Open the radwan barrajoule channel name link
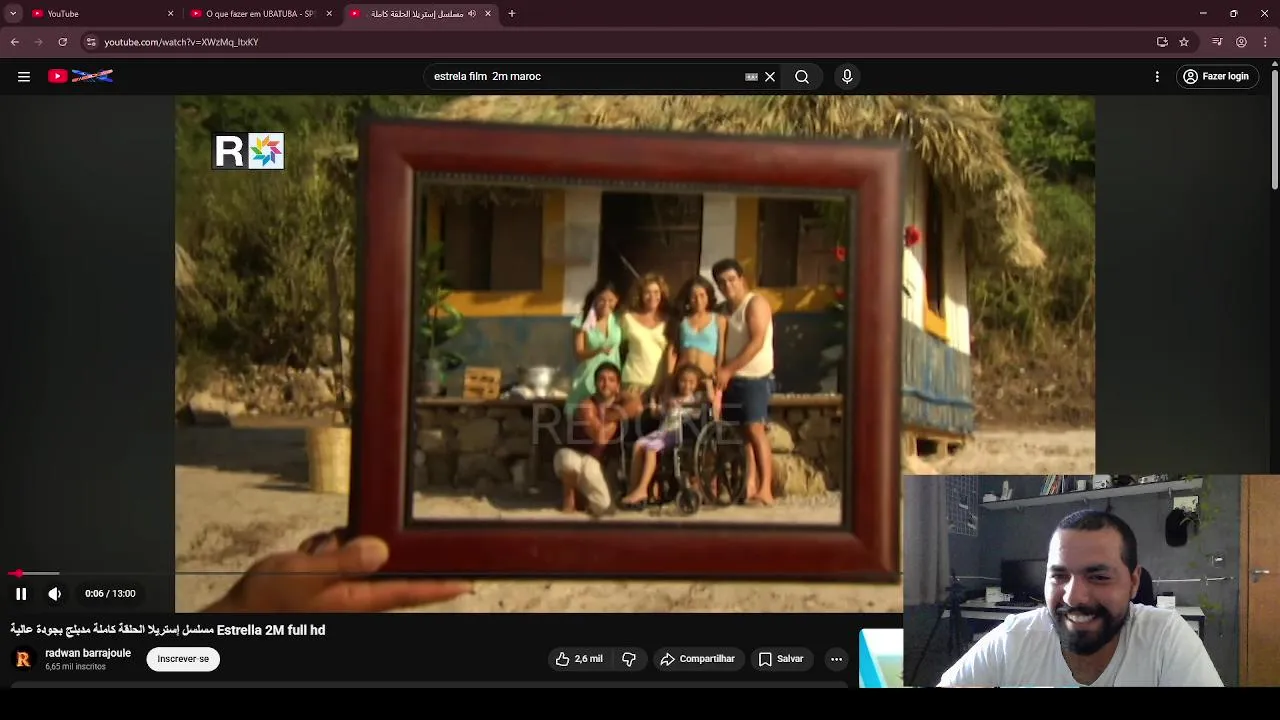The width and height of the screenshot is (1280, 720). [x=88, y=653]
